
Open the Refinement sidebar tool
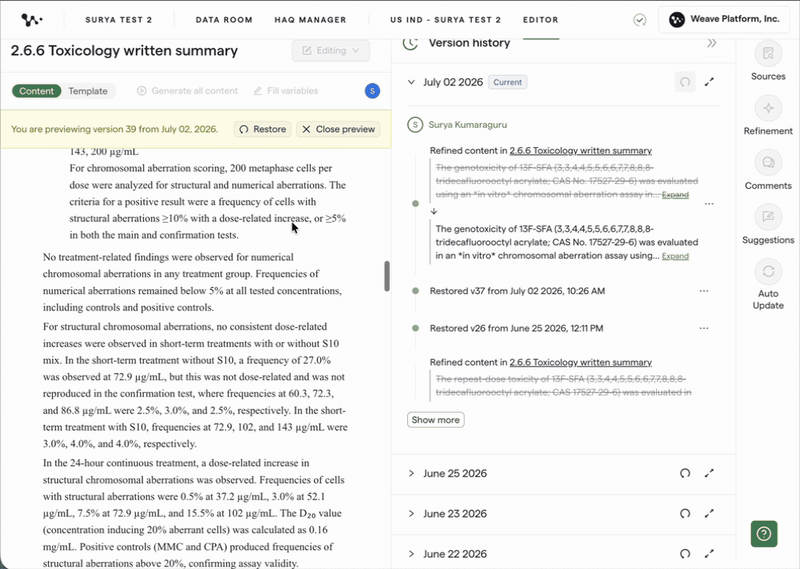pos(768,108)
